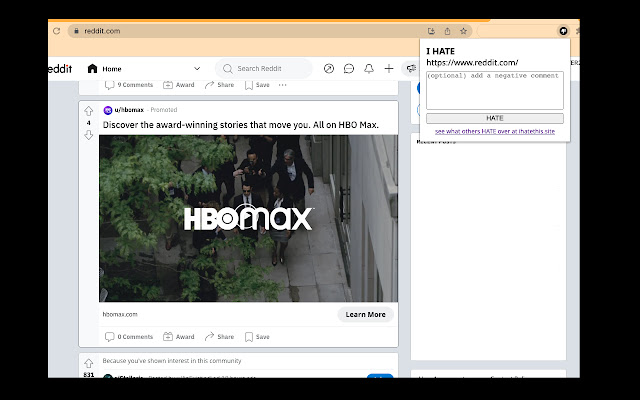Image resolution: width=640 pixels, height=400 pixels.
Task: Click the Learn More button
Action: (x=365, y=315)
